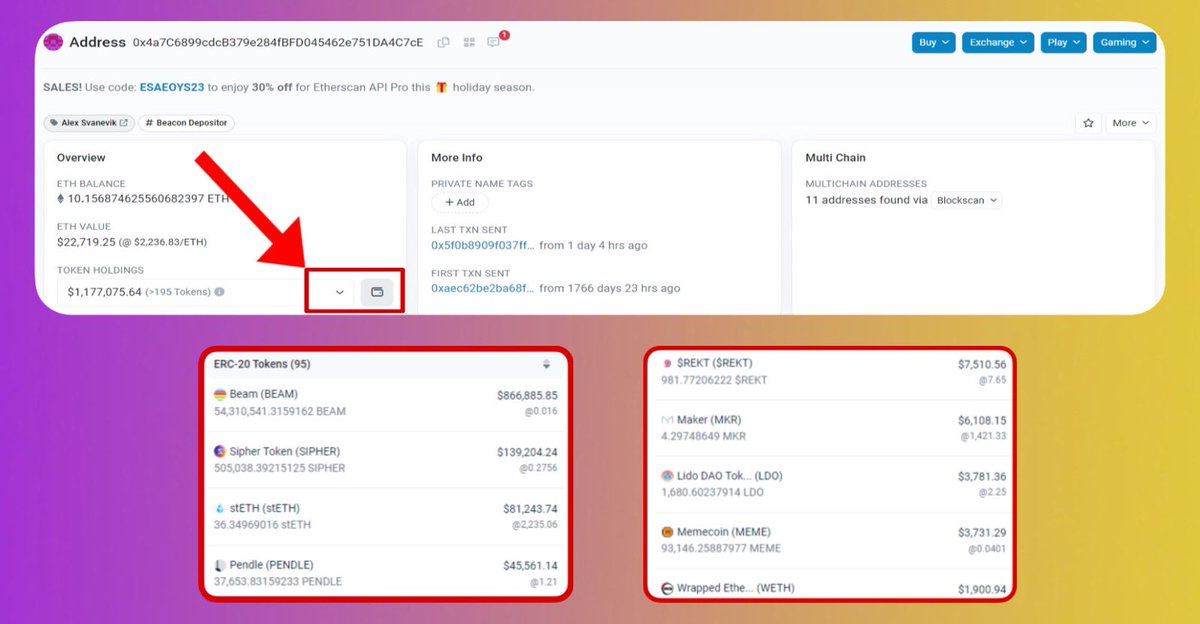Viewport: 1200px width, 624px height.
Task: Click the Memecoin token logo
Action: click(667, 532)
